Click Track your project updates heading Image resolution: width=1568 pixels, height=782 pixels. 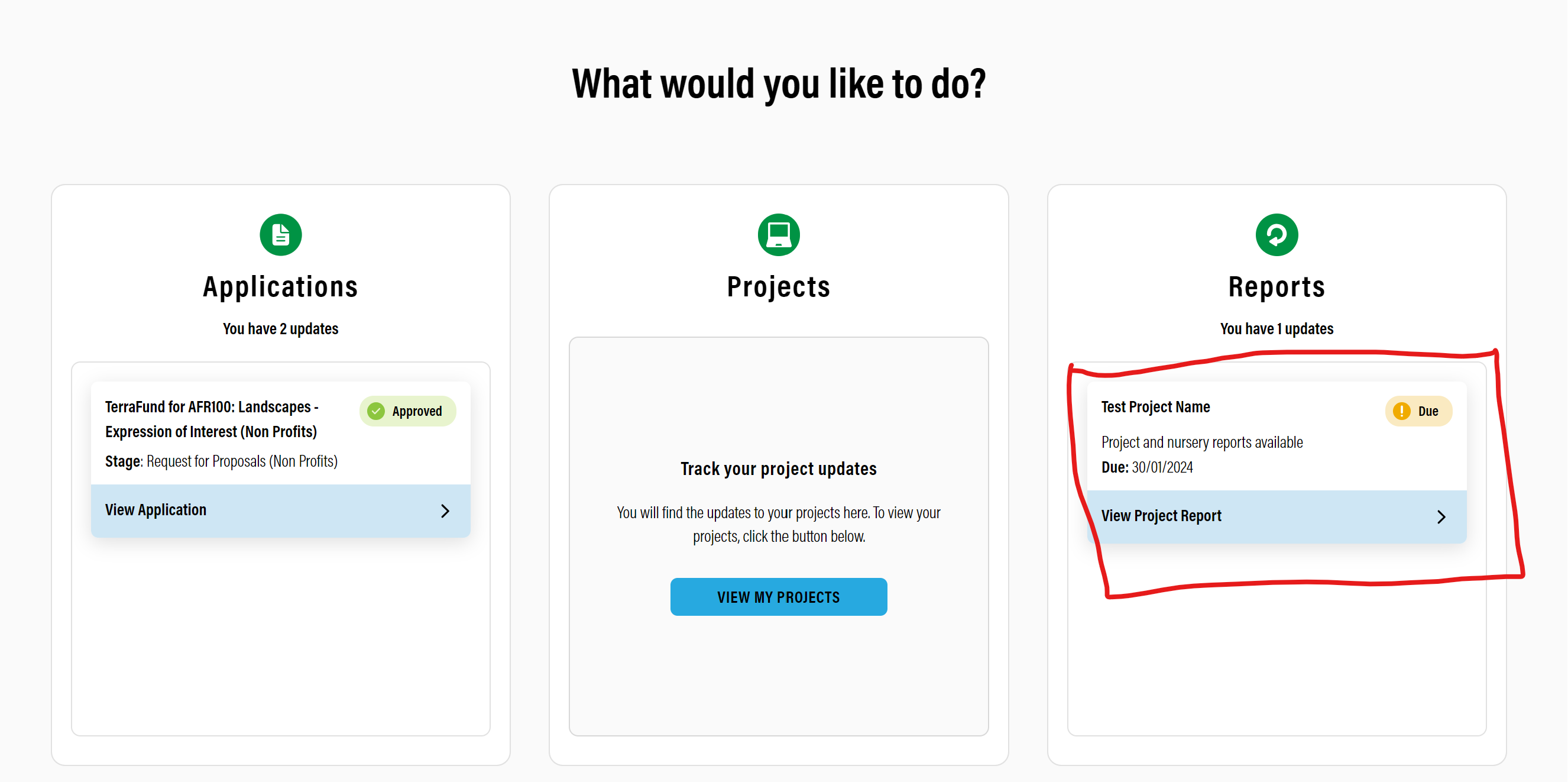point(779,468)
